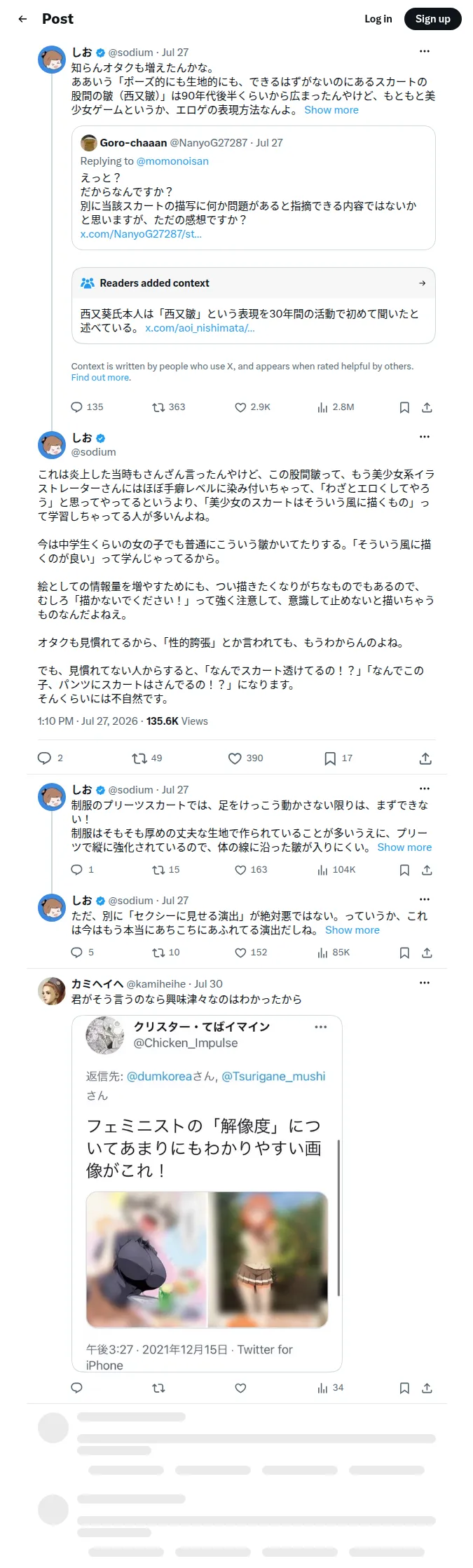Open the Find out more link
Viewport: 473px width, 1568px height.
coord(100,378)
